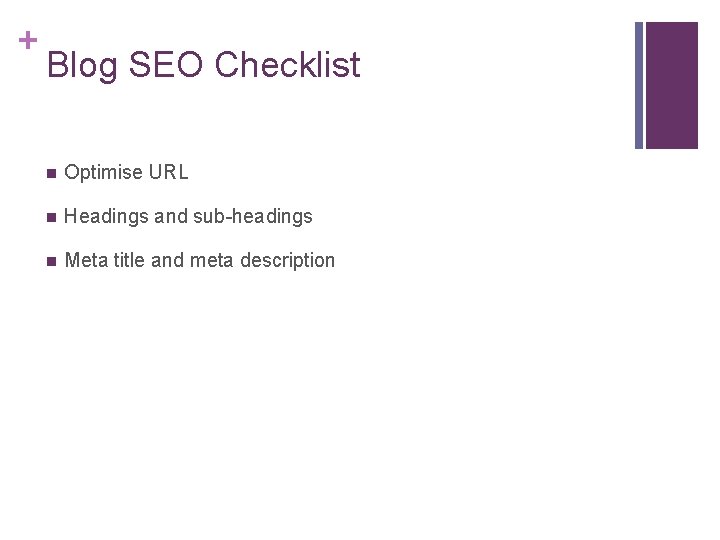Image resolution: width=720 pixels, height=540 pixels.
Task: Select the Blog SEO Checklist title
Action: click(x=203, y=66)
